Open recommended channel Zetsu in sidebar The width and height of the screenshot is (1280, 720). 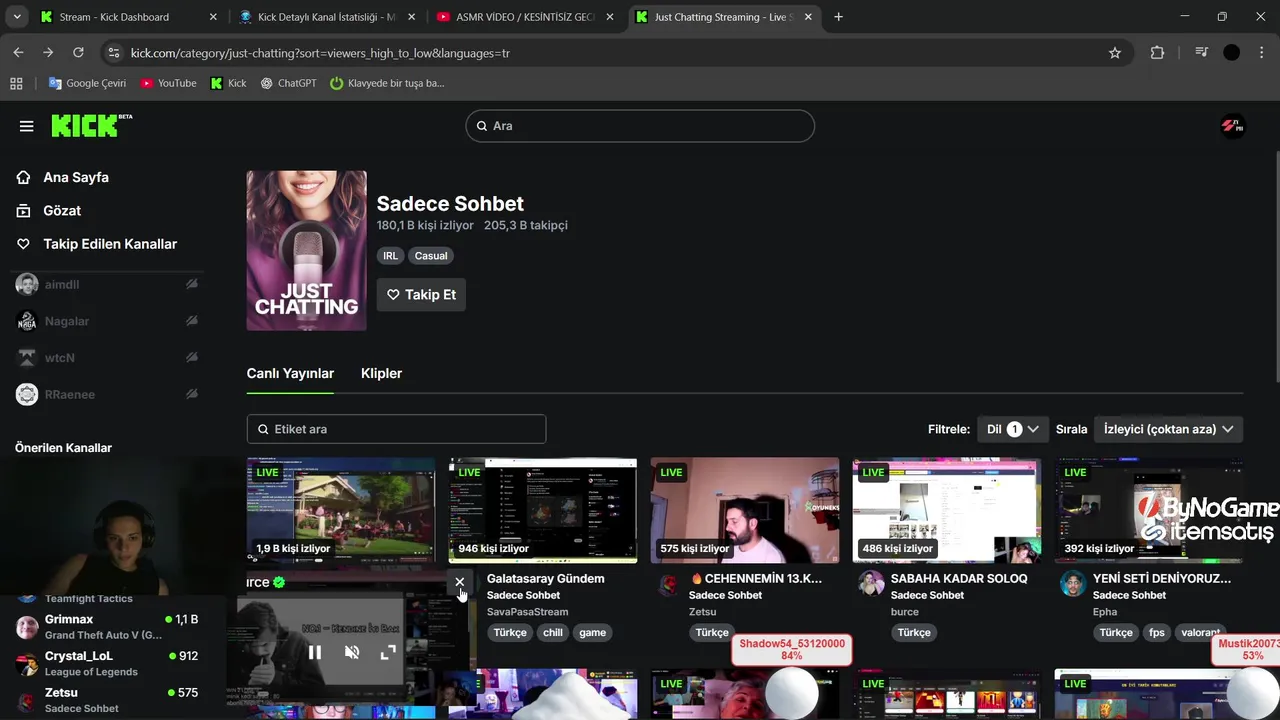(x=107, y=700)
